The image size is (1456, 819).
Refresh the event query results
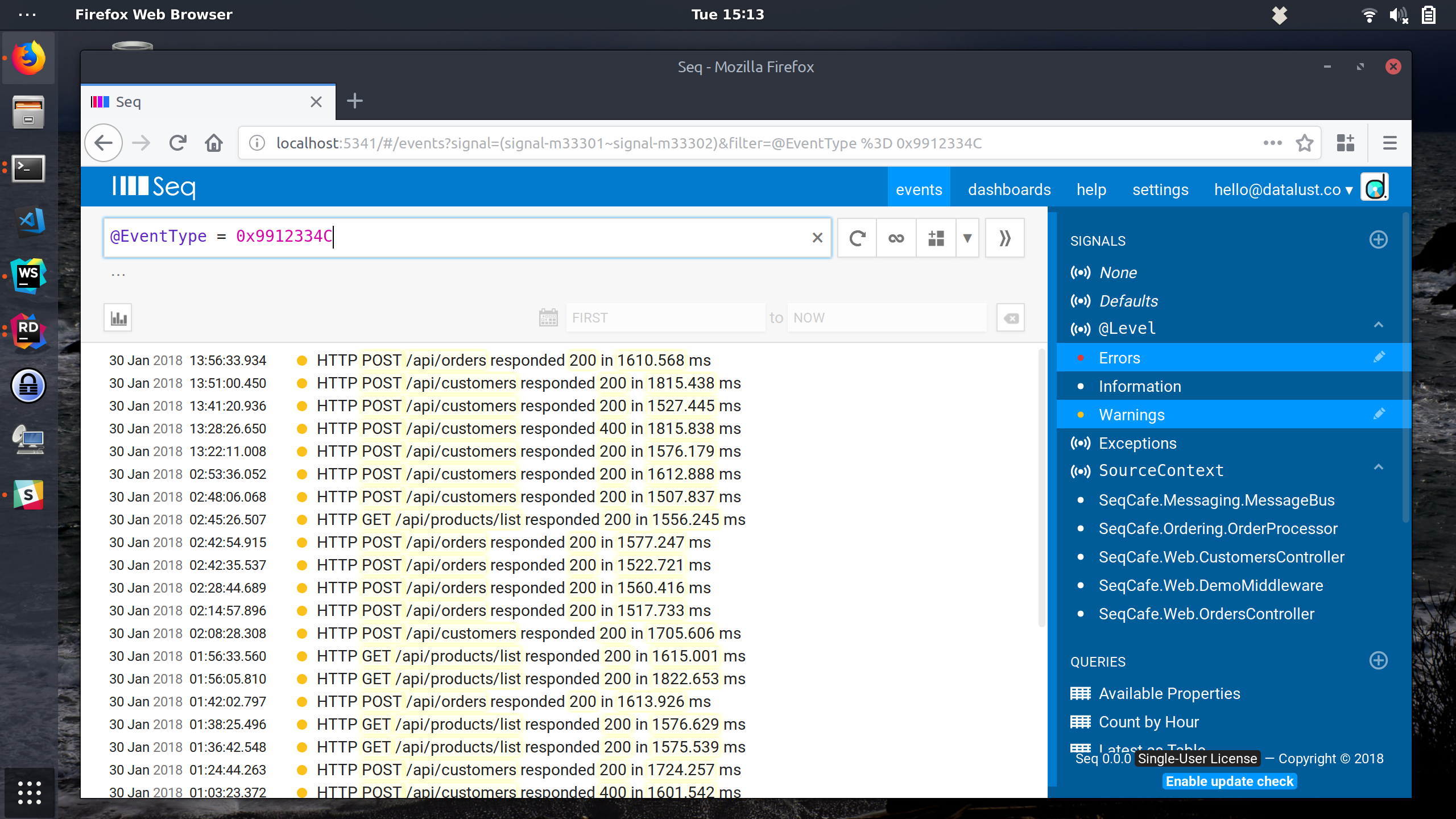pyautogui.click(x=856, y=238)
